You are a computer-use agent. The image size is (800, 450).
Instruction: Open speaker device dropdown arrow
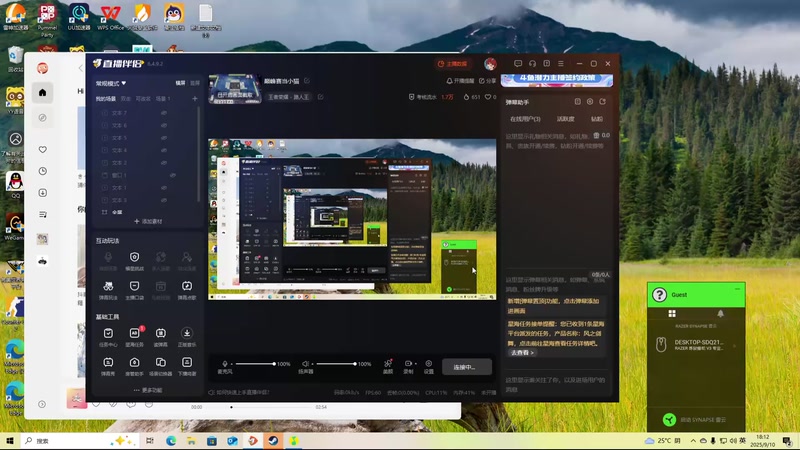pos(312,364)
